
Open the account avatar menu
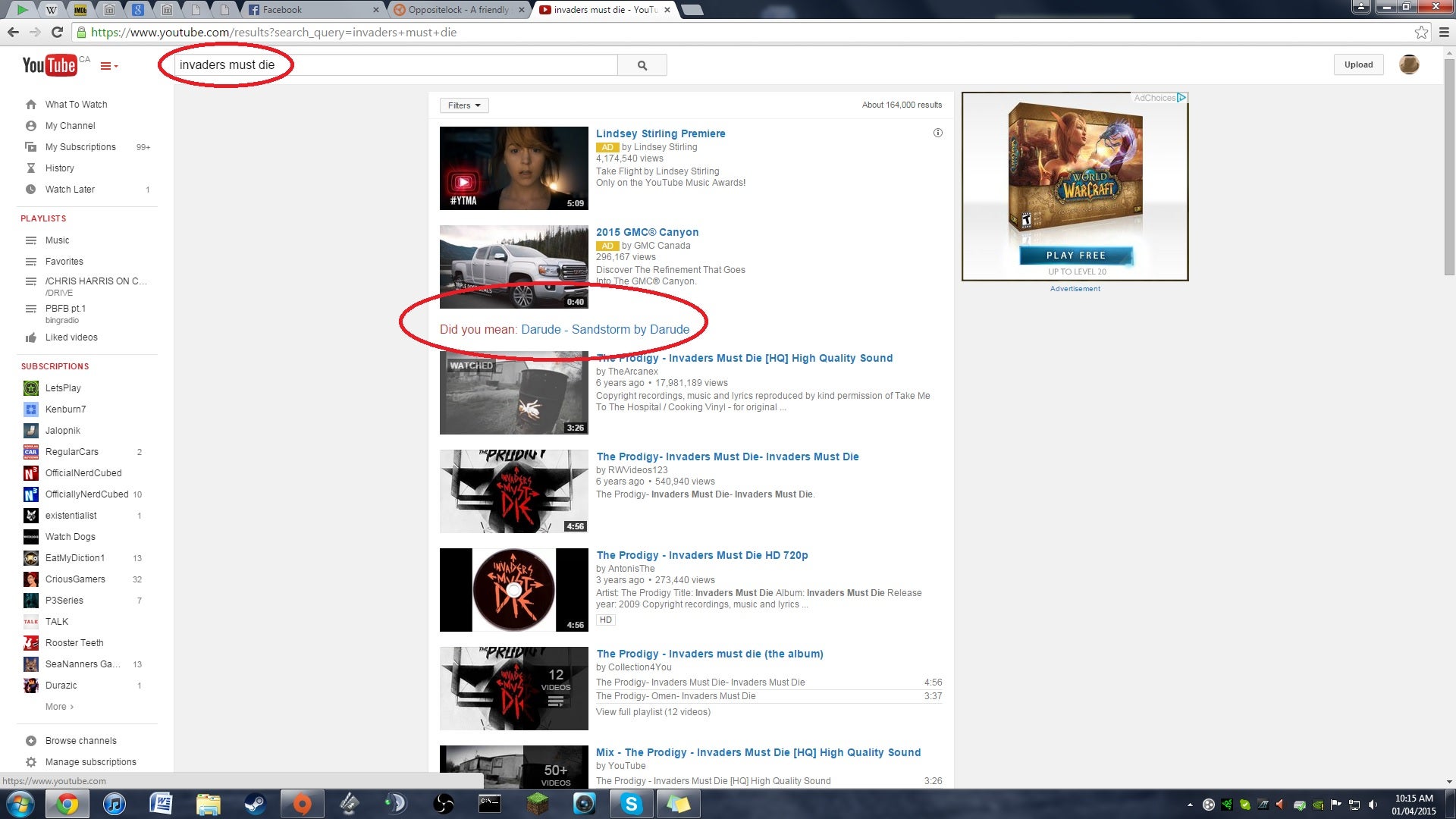click(x=1409, y=64)
